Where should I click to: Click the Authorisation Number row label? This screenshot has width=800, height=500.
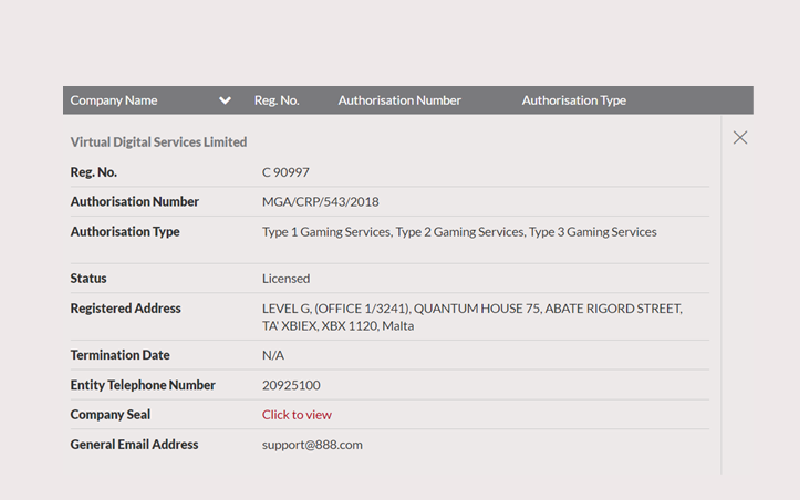135,202
